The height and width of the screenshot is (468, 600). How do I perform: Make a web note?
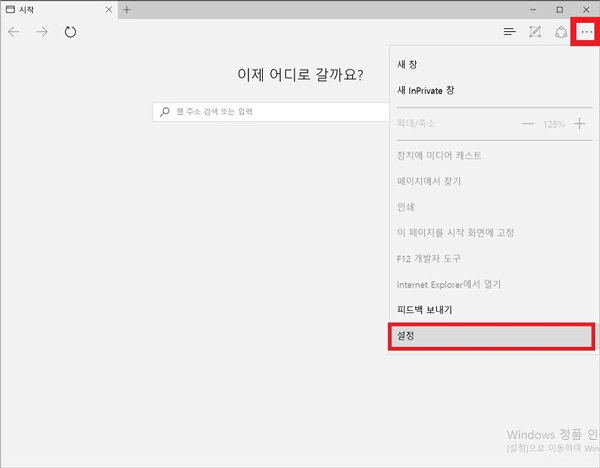[x=535, y=32]
